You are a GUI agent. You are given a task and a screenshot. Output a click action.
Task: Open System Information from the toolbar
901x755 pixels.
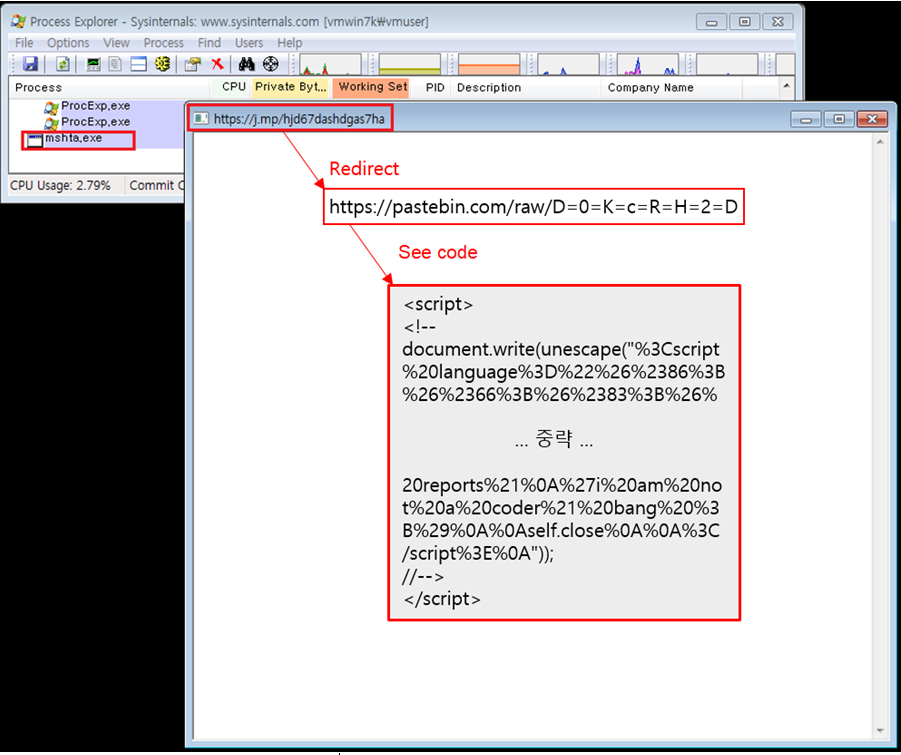tap(93, 64)
